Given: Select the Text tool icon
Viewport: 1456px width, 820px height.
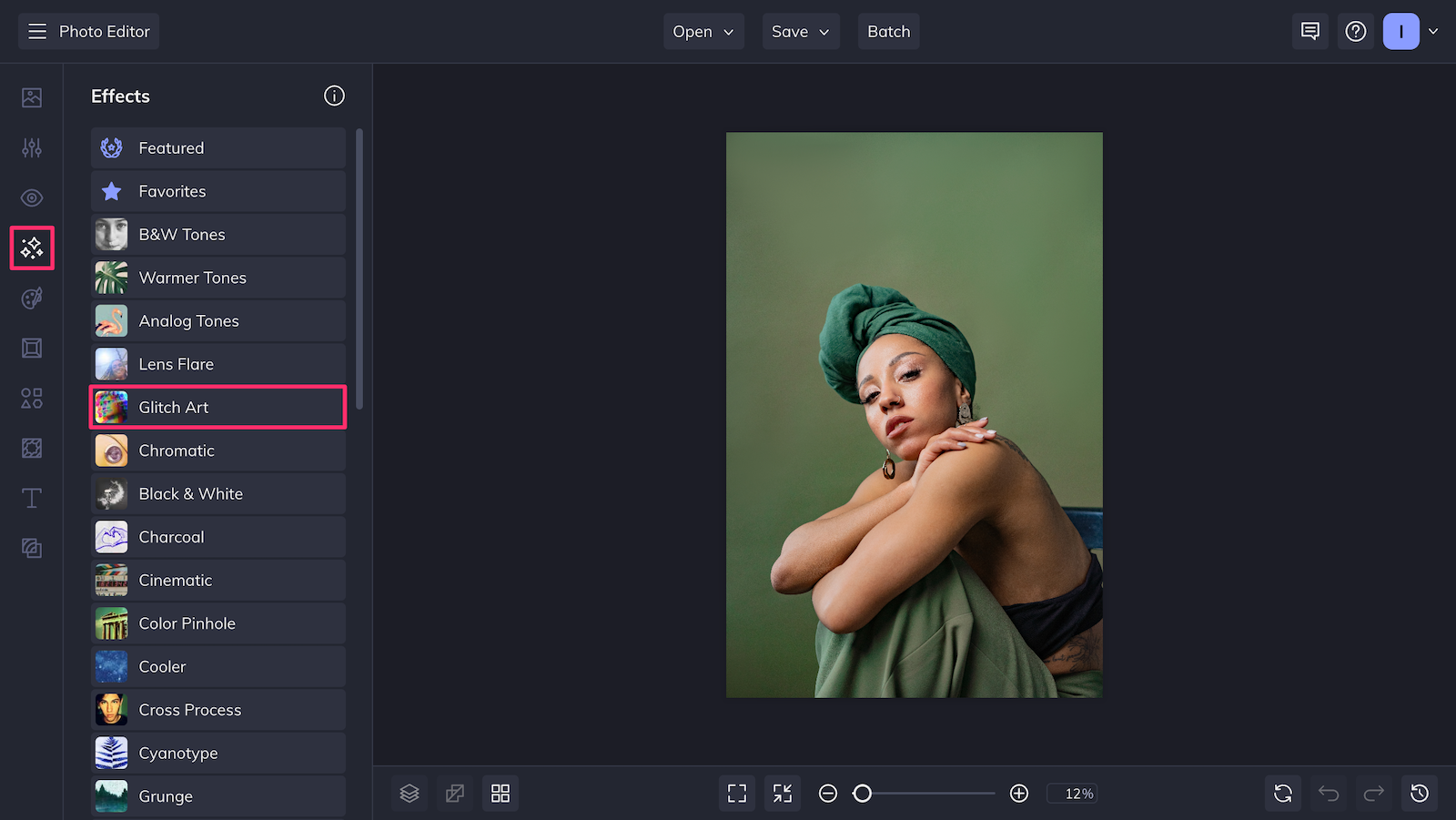Looking at the screenshot, I should (x=32, y=498).
